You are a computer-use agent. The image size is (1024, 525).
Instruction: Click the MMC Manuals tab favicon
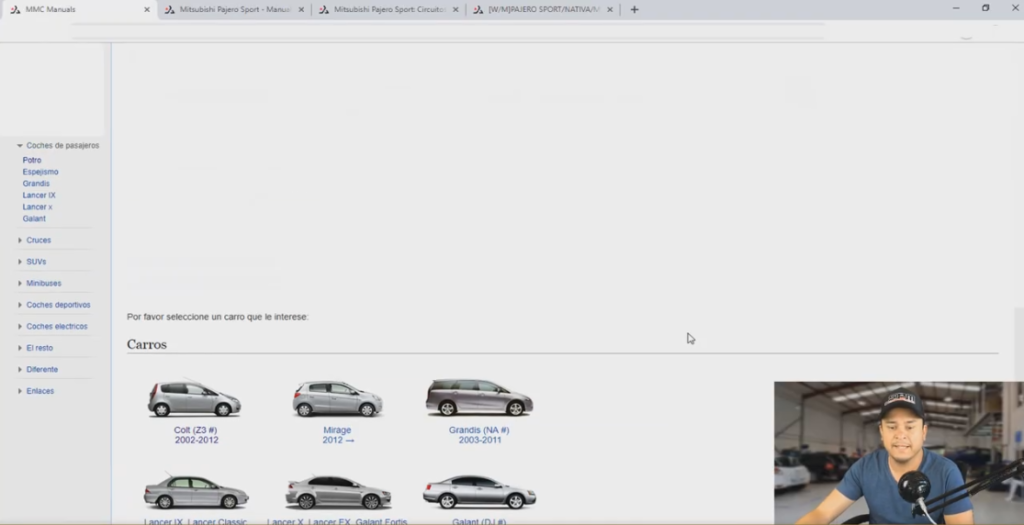click(x=15, y=10)
